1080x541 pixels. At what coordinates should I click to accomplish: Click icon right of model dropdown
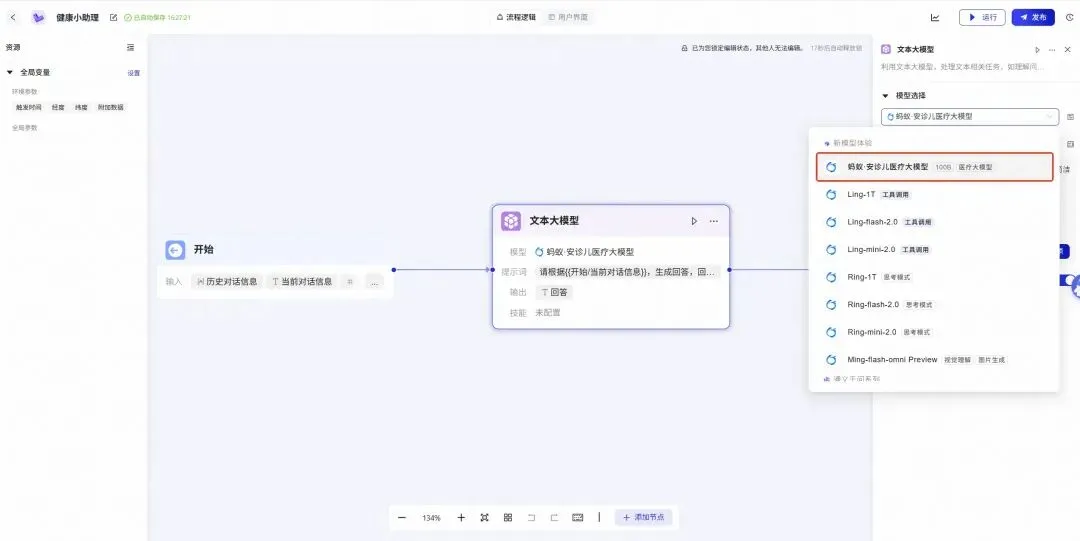[1070, 117]
